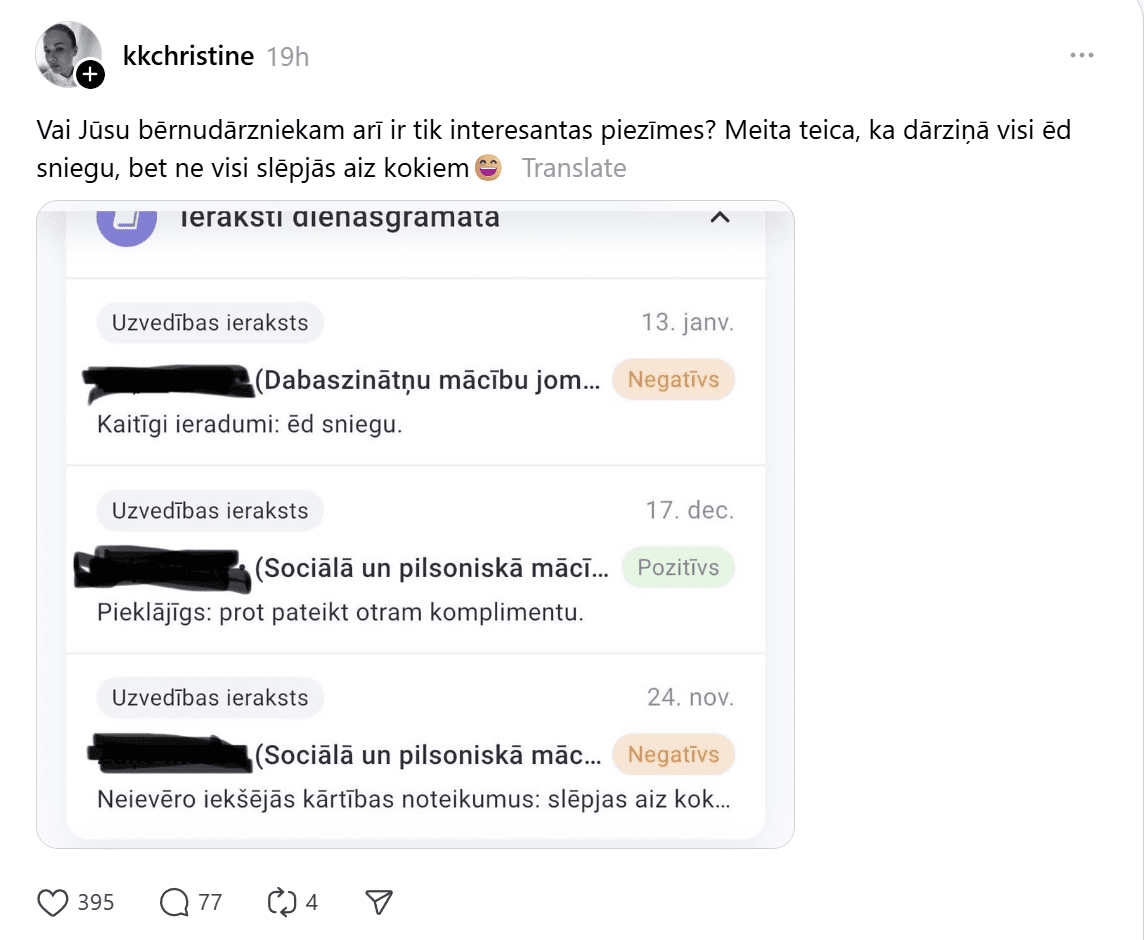Repost using the circular arrows icon

click(281, 903)
